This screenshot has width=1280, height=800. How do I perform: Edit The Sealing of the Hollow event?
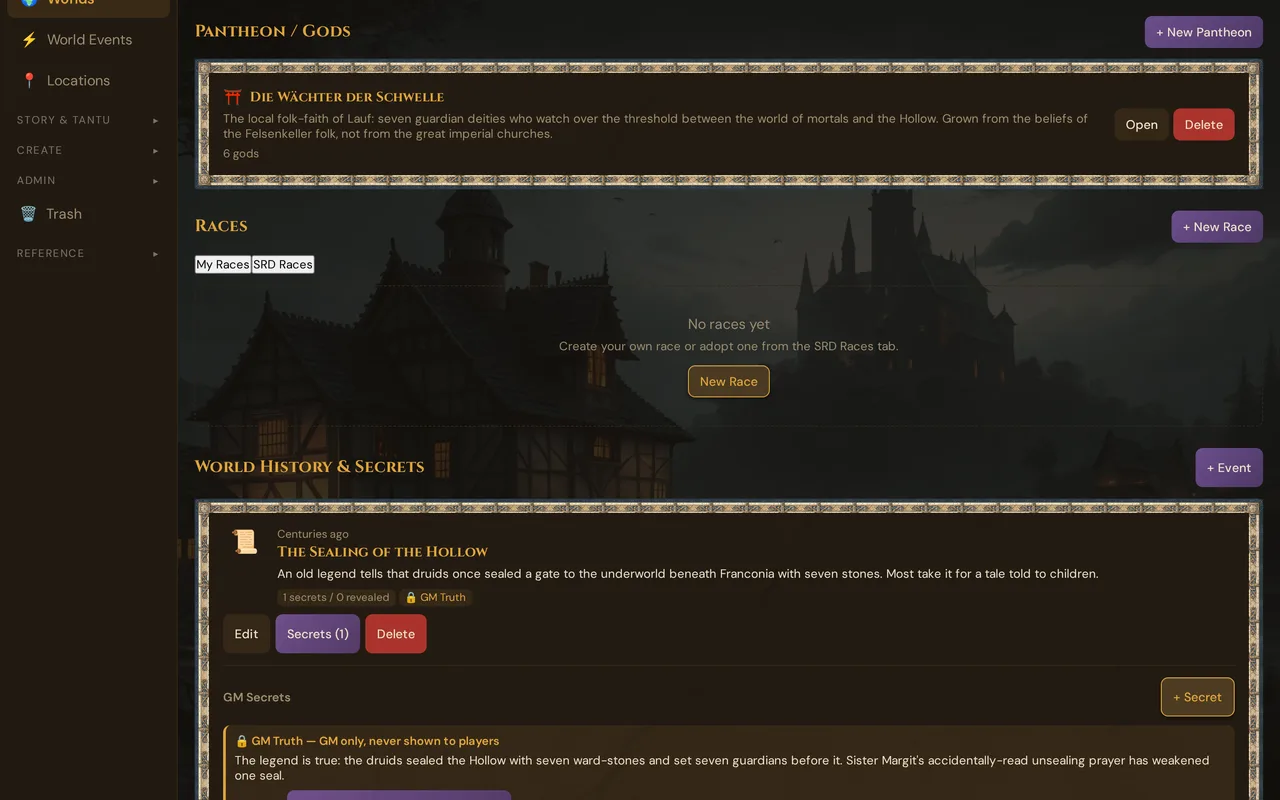(x=246, y=634)
